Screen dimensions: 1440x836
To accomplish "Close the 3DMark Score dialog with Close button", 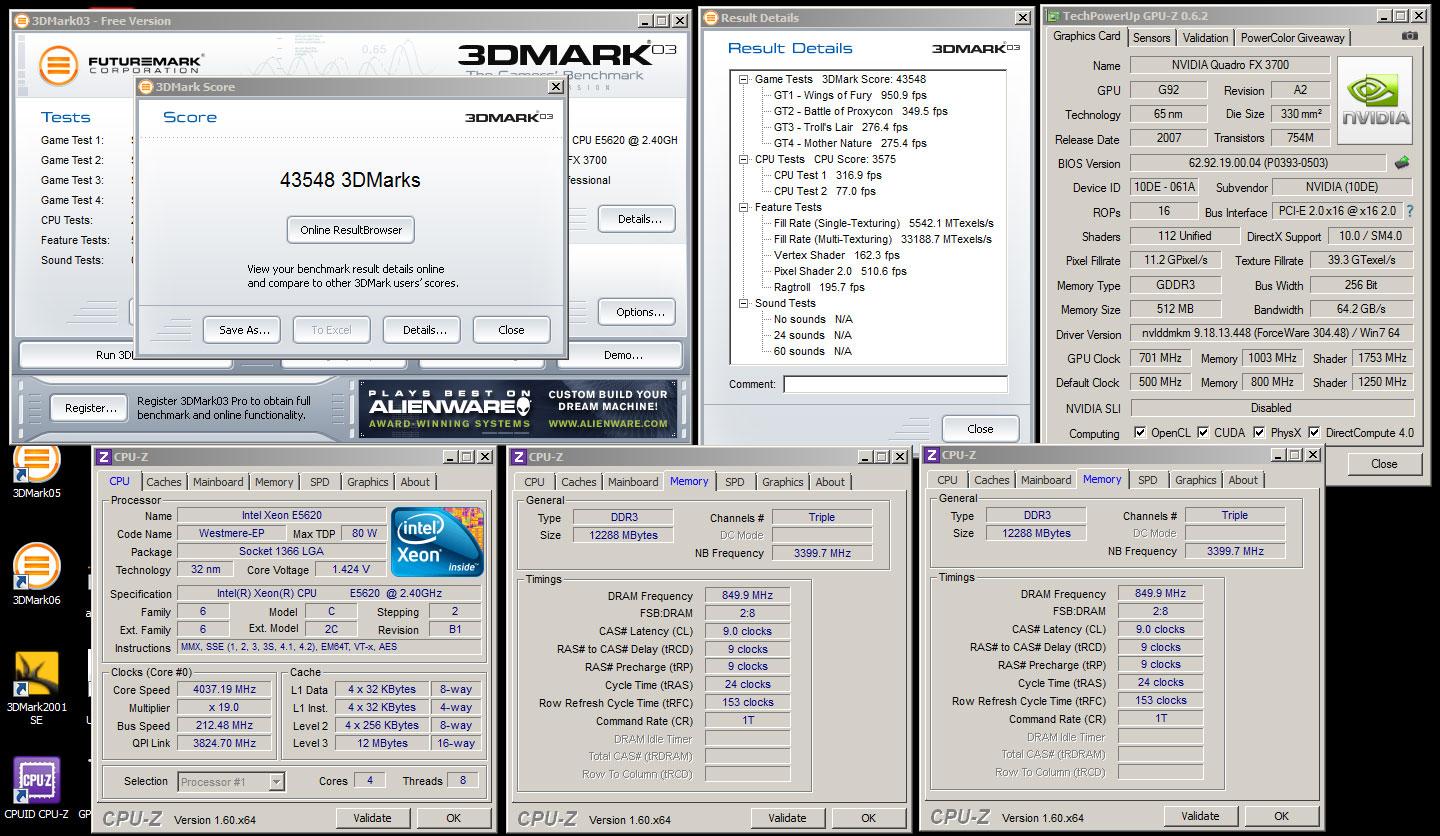I will (x=511, y=330).
